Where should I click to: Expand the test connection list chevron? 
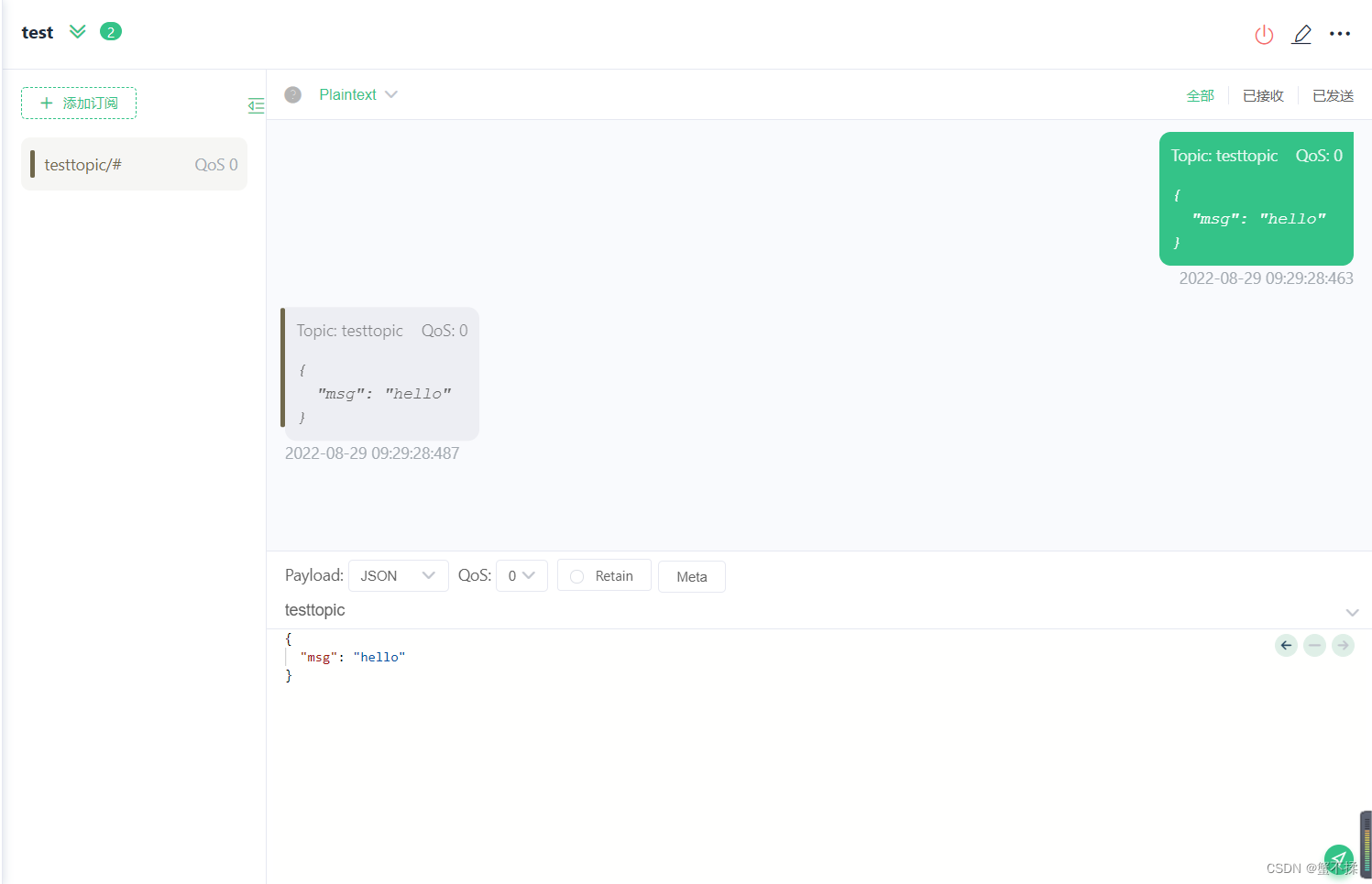point(77,30)
